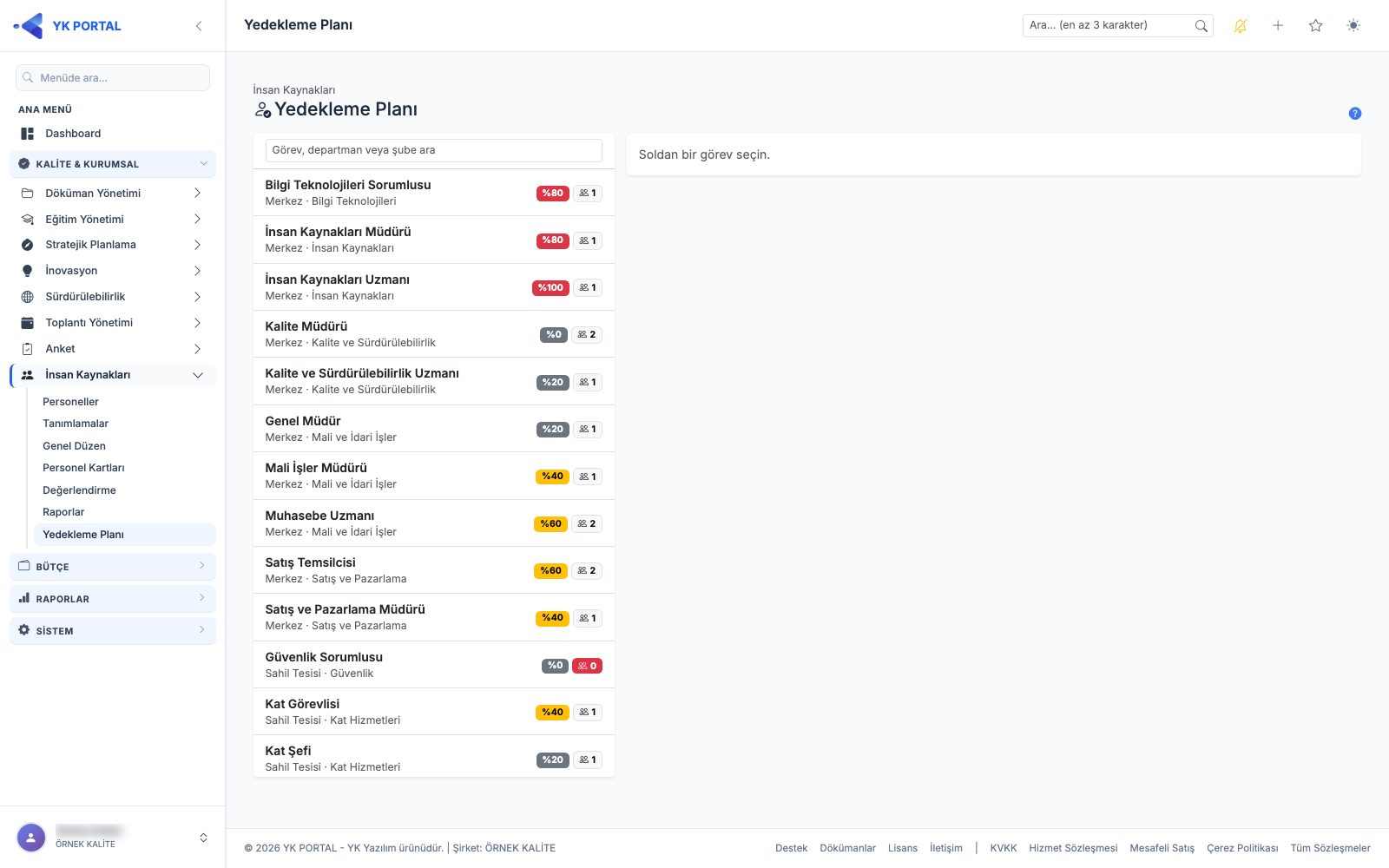Click the YK Portal logo icon

(29, 26)
